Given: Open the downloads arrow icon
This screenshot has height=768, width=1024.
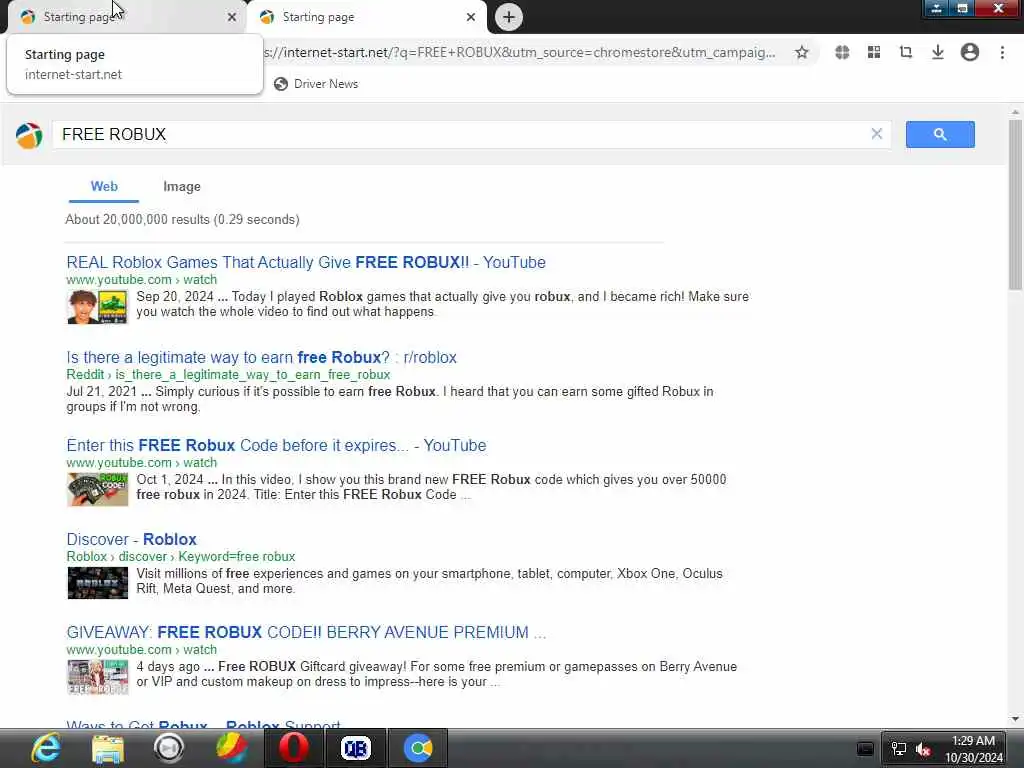Looking at the screenshot, I should [938, 52].
